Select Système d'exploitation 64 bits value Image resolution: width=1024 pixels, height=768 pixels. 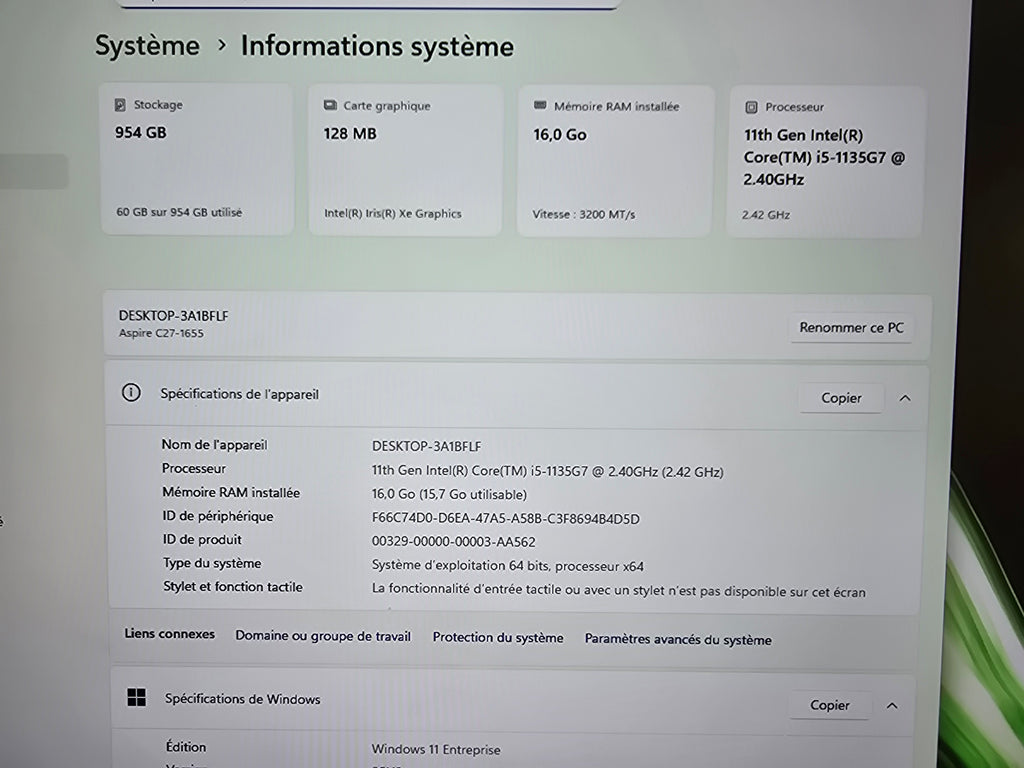pyautogui.click(x=507, y=566)
